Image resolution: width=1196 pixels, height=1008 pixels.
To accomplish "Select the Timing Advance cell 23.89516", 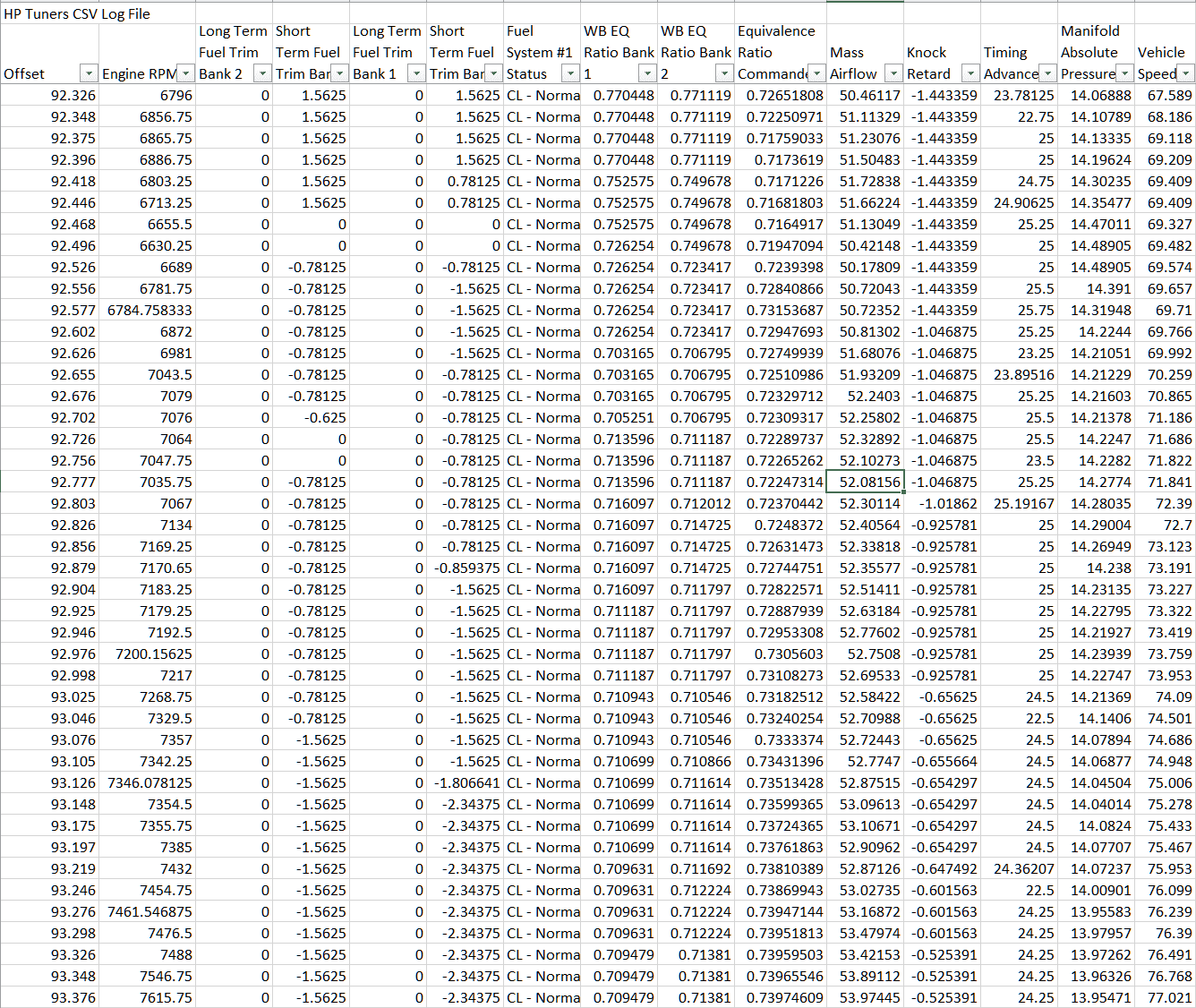I will (x=1020, y=374).
